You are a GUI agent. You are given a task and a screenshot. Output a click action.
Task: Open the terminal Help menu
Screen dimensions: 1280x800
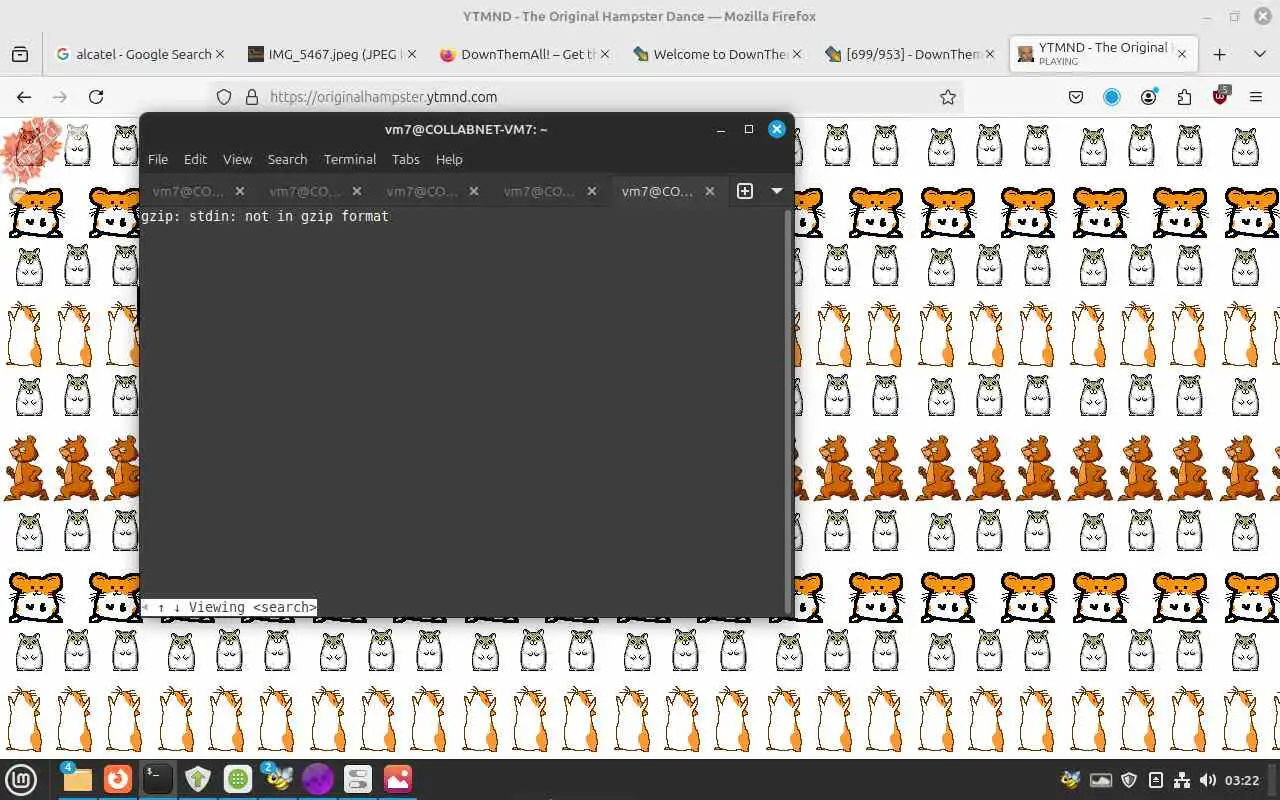pos(449,159)
